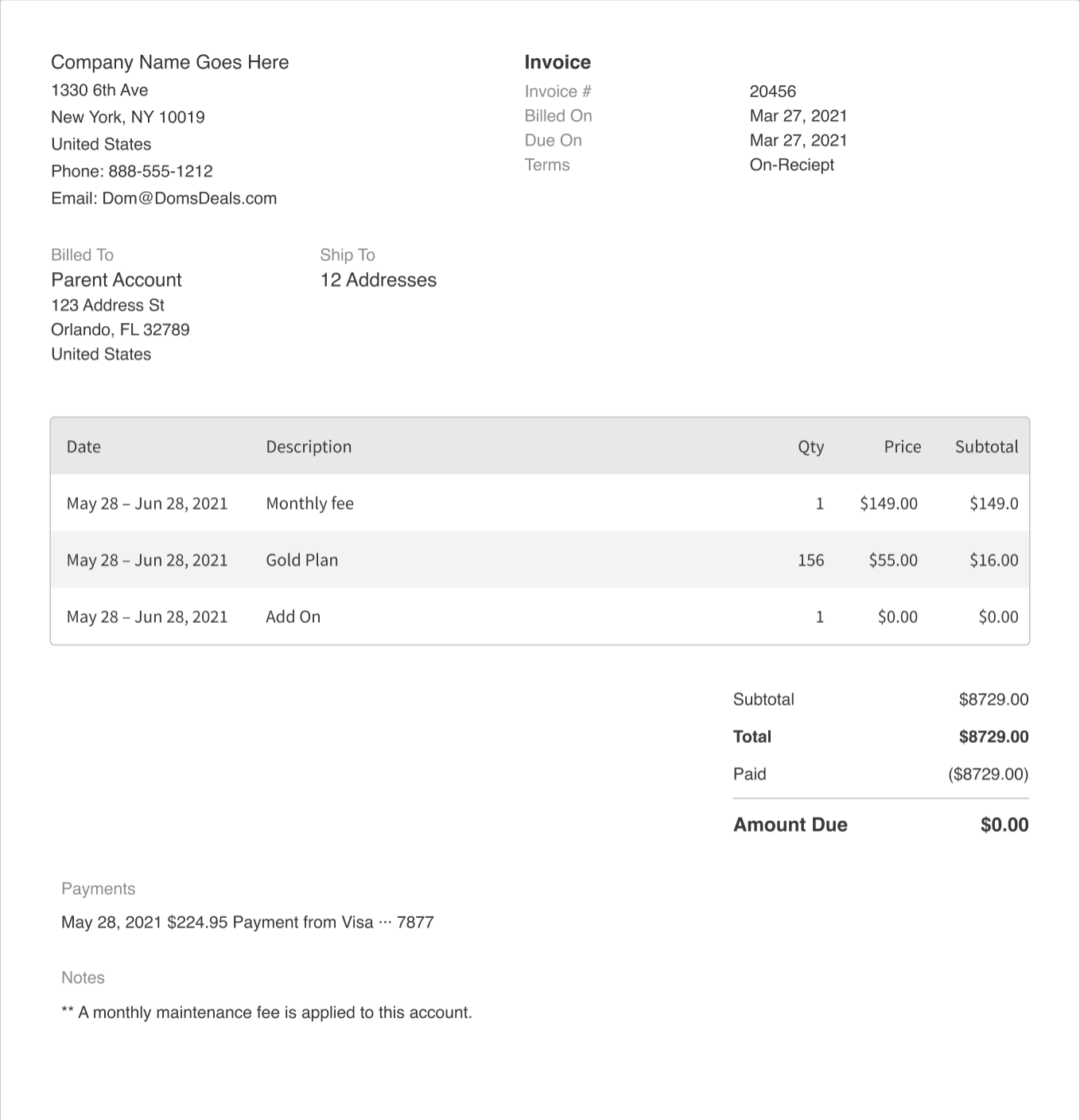Select the Gold Plan line item
Screen dimensions: 1080x1120
point(540,560)
